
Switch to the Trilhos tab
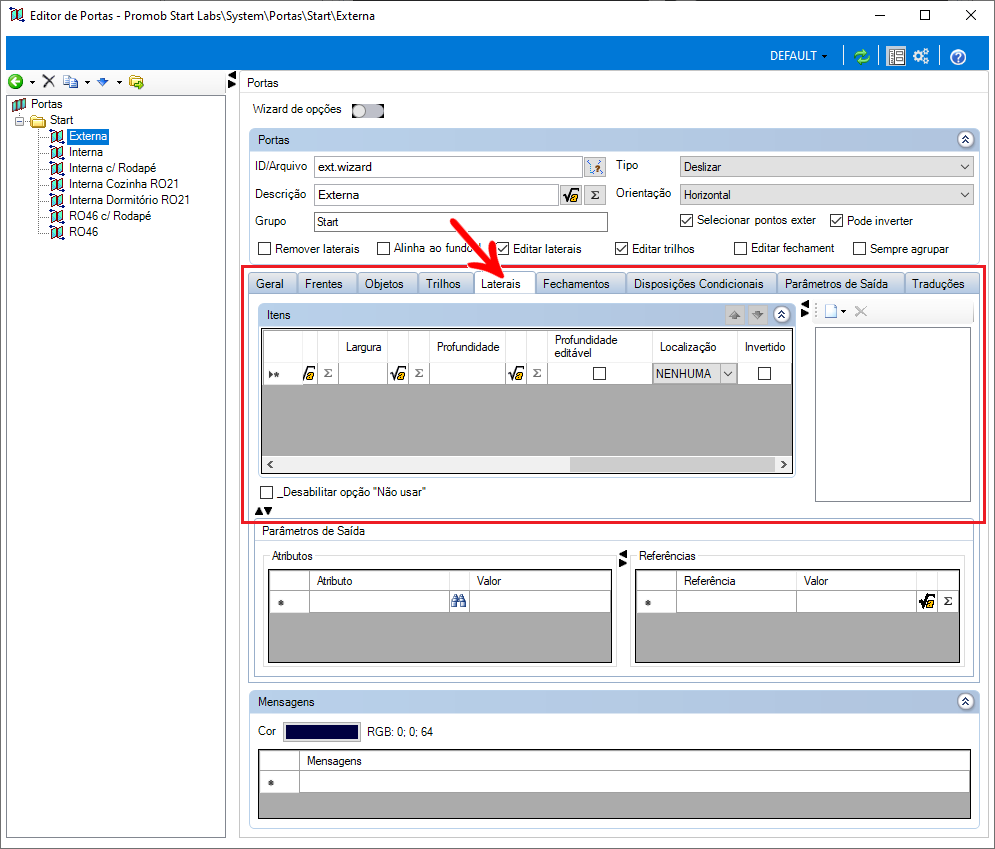tap(443, 284)
